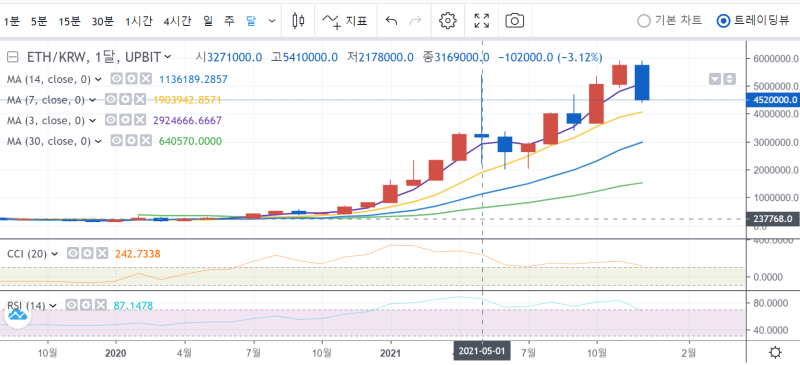Select the 4시간 timeframe
The height and width of the screenshot is (365, 800).
[x=178, y=21]
